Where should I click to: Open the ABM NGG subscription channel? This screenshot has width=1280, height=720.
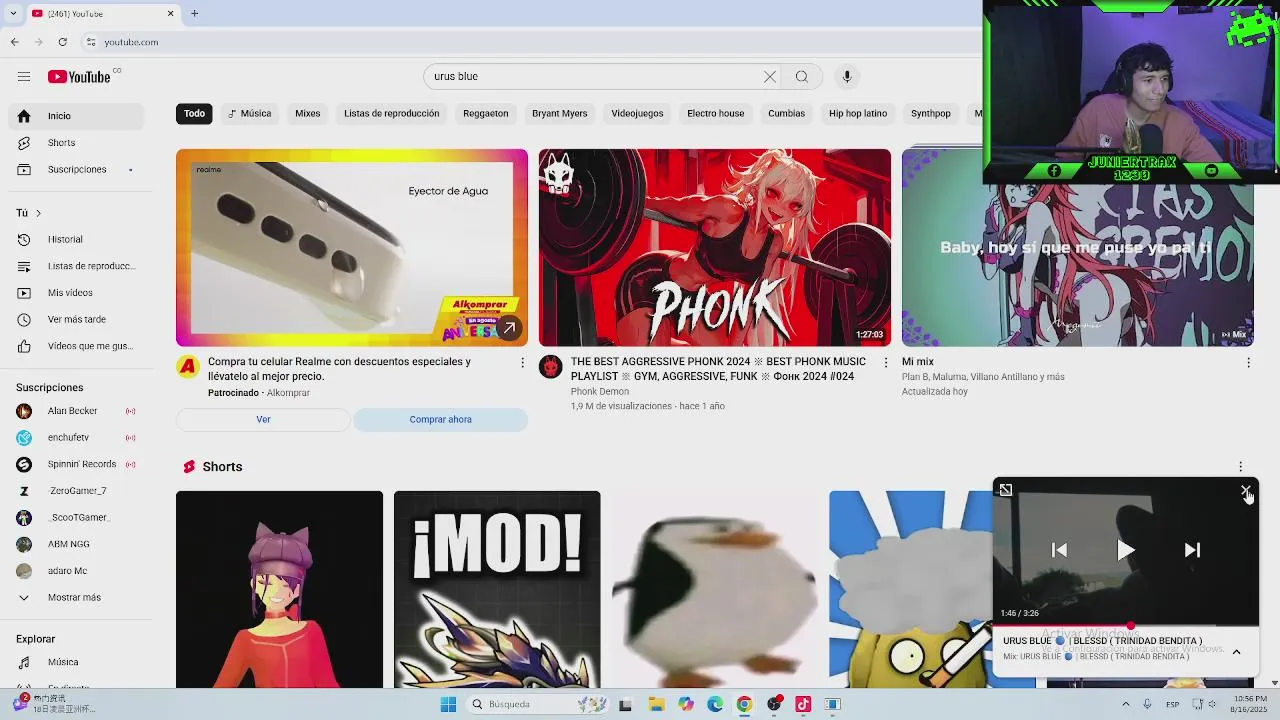(75, 544)
